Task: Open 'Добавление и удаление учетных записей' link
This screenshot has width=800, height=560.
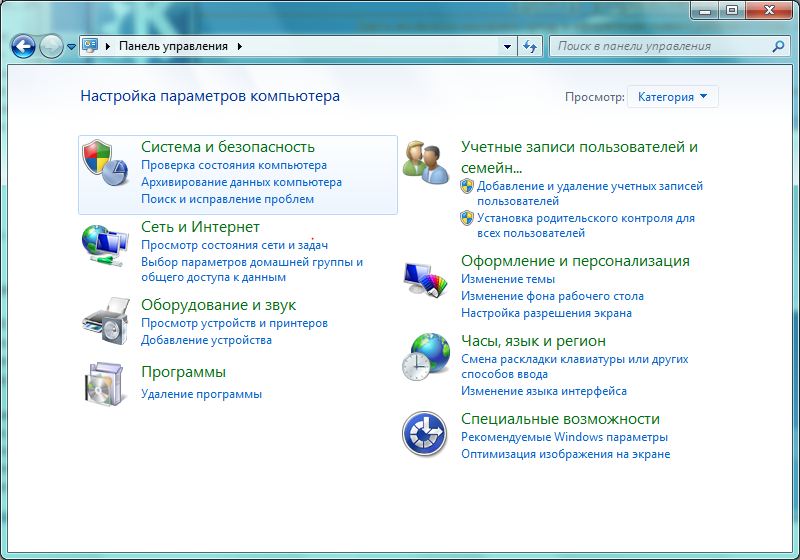Action: (x=590, y=193)
